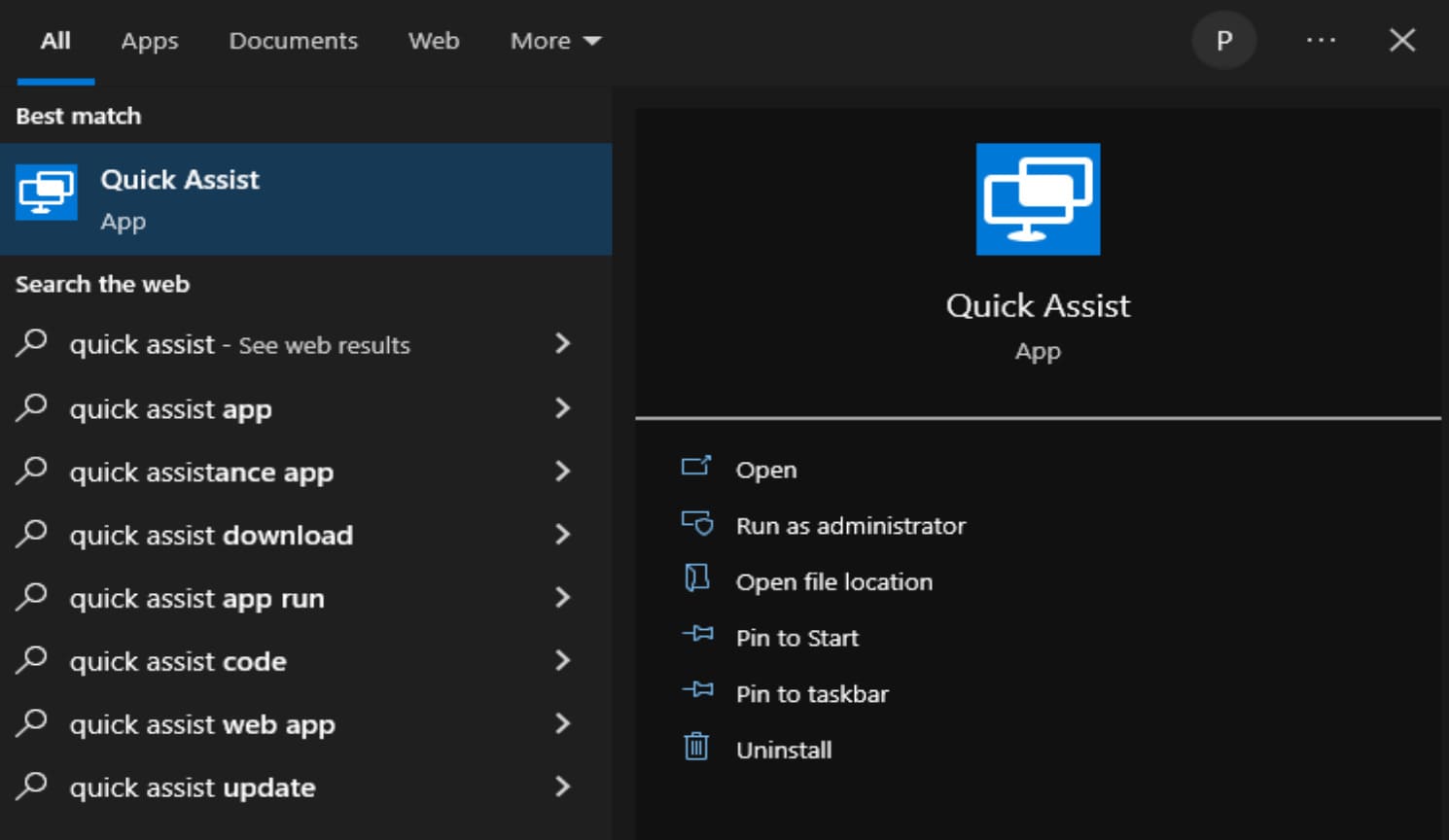This screenshot has height=840, width=1449.
Task: Click search icon beside 'See web results'
Action: click(32, 342)
